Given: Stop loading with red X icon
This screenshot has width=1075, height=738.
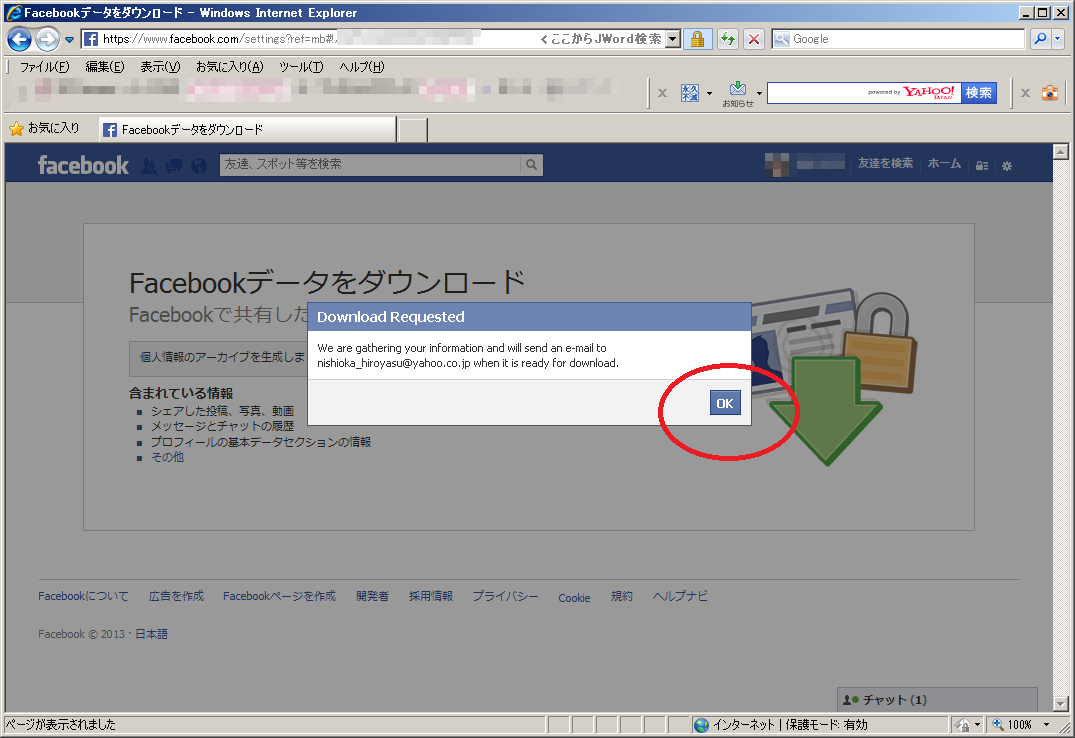Looking at the screenshot, I should pos(753,39).
